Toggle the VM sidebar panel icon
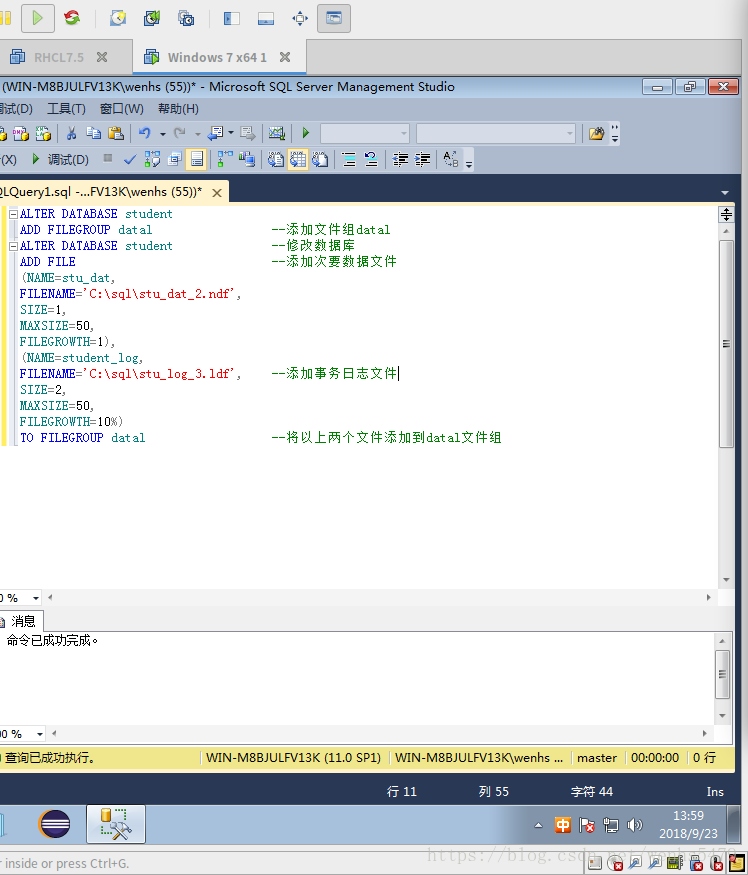This screenshot has width=748, height=875. coord(232,18)
